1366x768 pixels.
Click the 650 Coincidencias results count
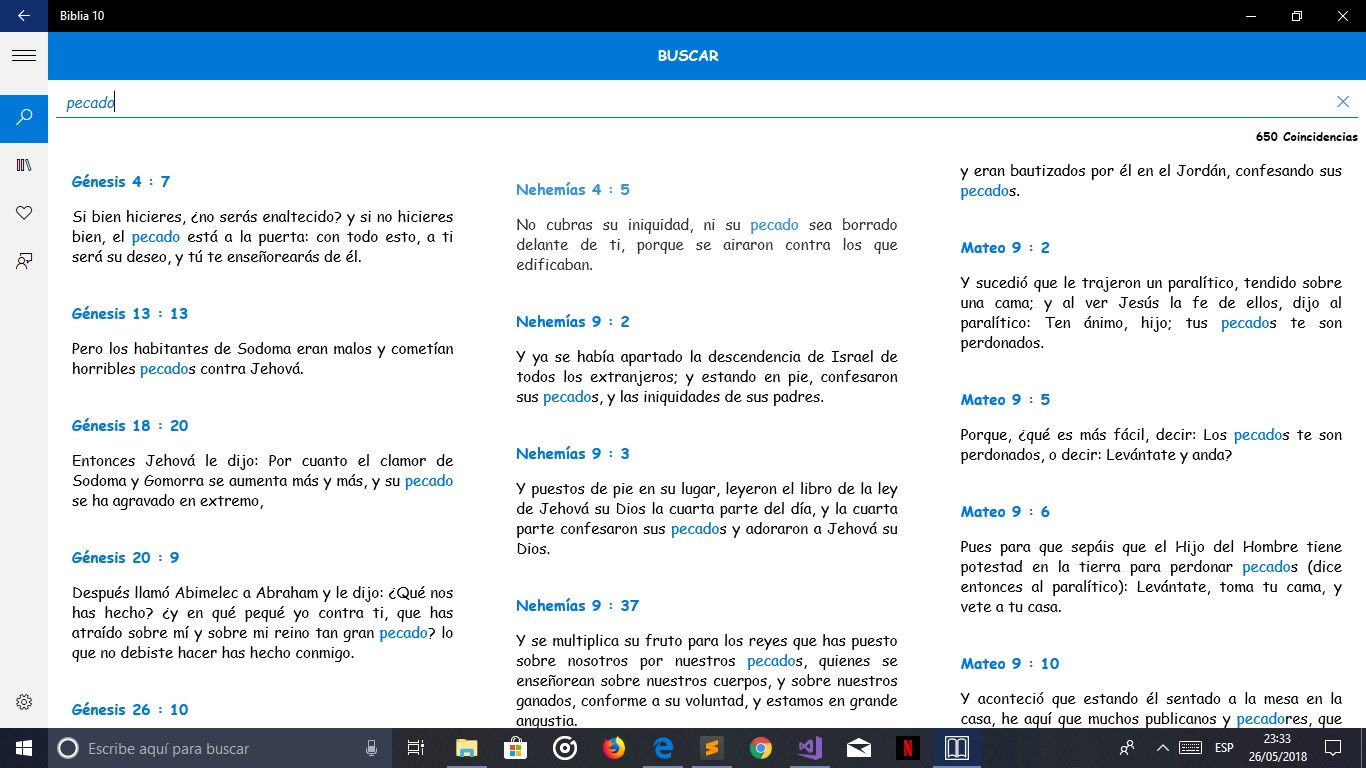tap(1306, 137)
